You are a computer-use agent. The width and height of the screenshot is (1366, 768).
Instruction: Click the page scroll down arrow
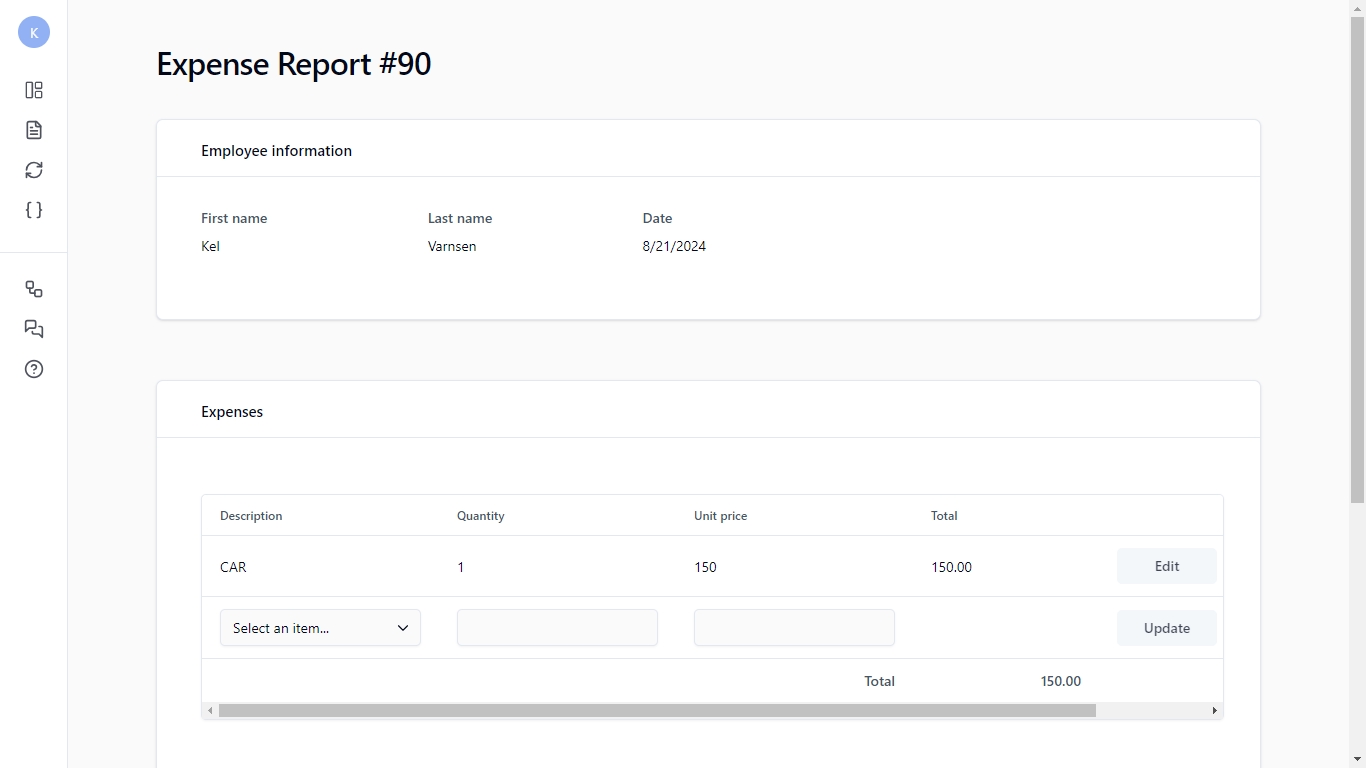coord(1357,760)
